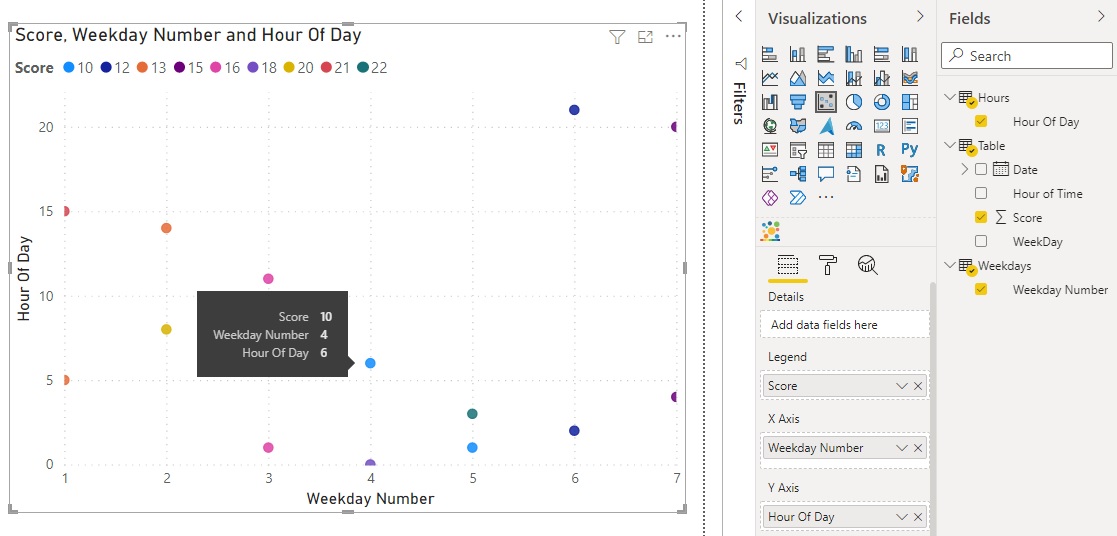
Task: Open the Weekday Number X Axis dropdown
Action: 902,448
